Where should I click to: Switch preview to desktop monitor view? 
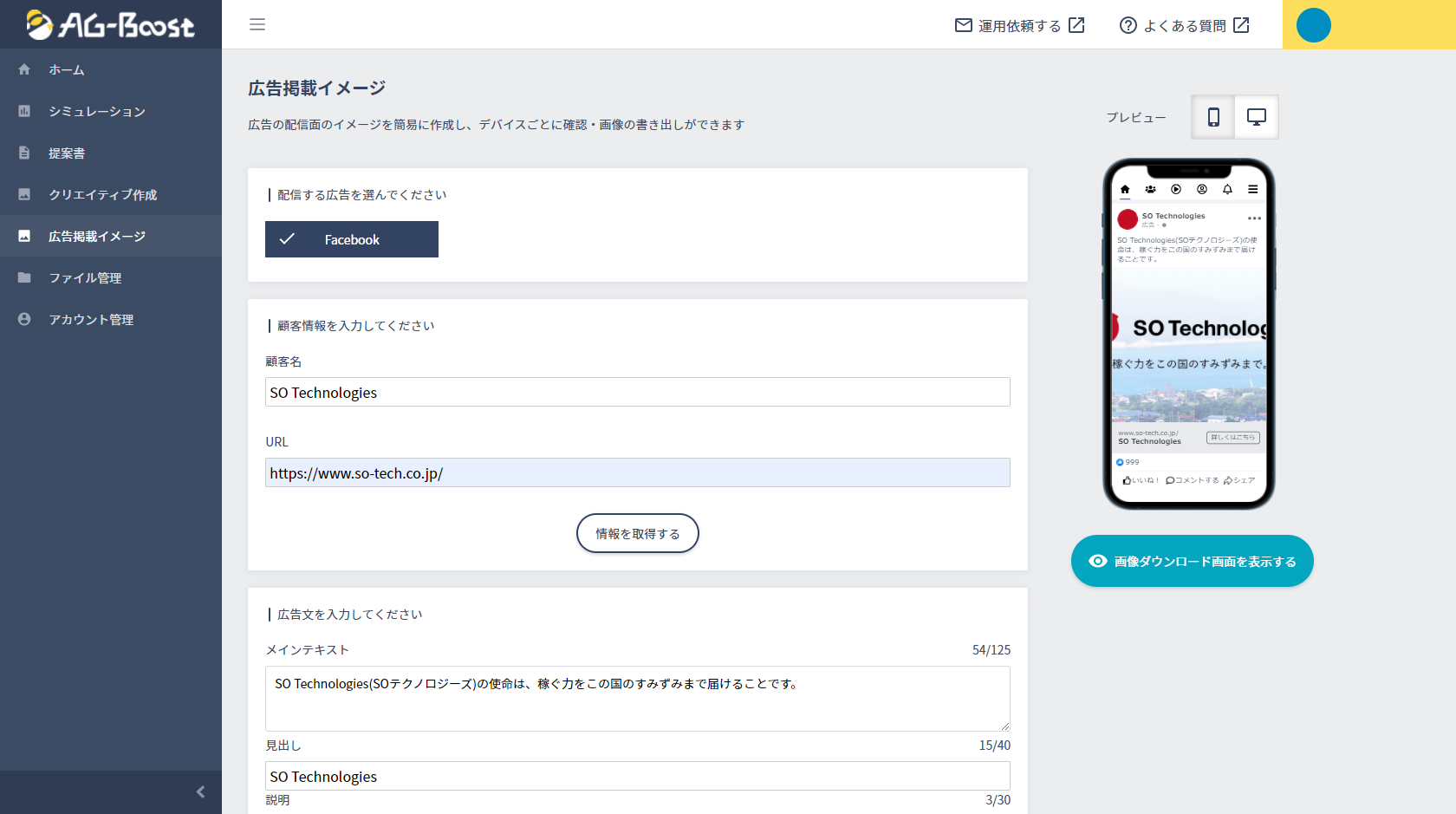pyautogui.click(x=1256, y=117)
